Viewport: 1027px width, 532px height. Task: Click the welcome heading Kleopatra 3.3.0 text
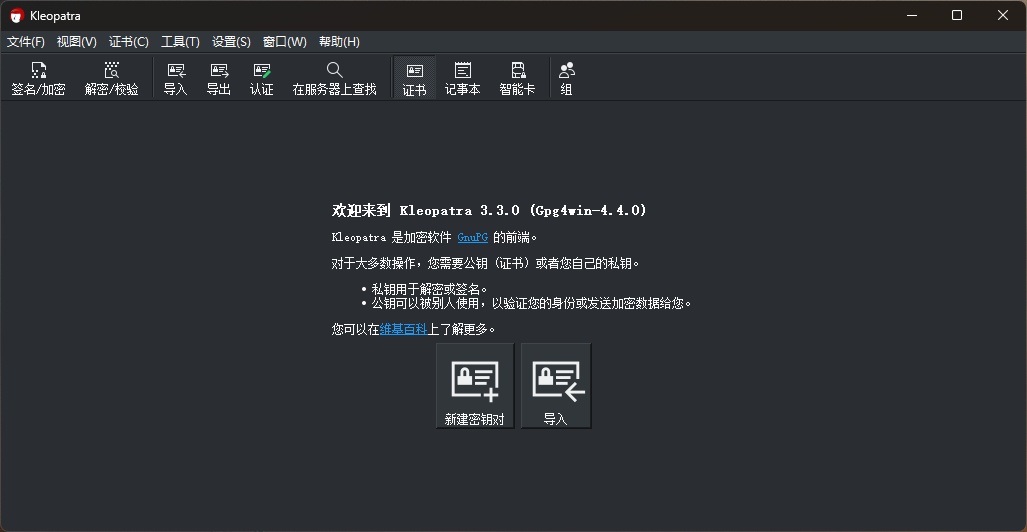[489, 210]
